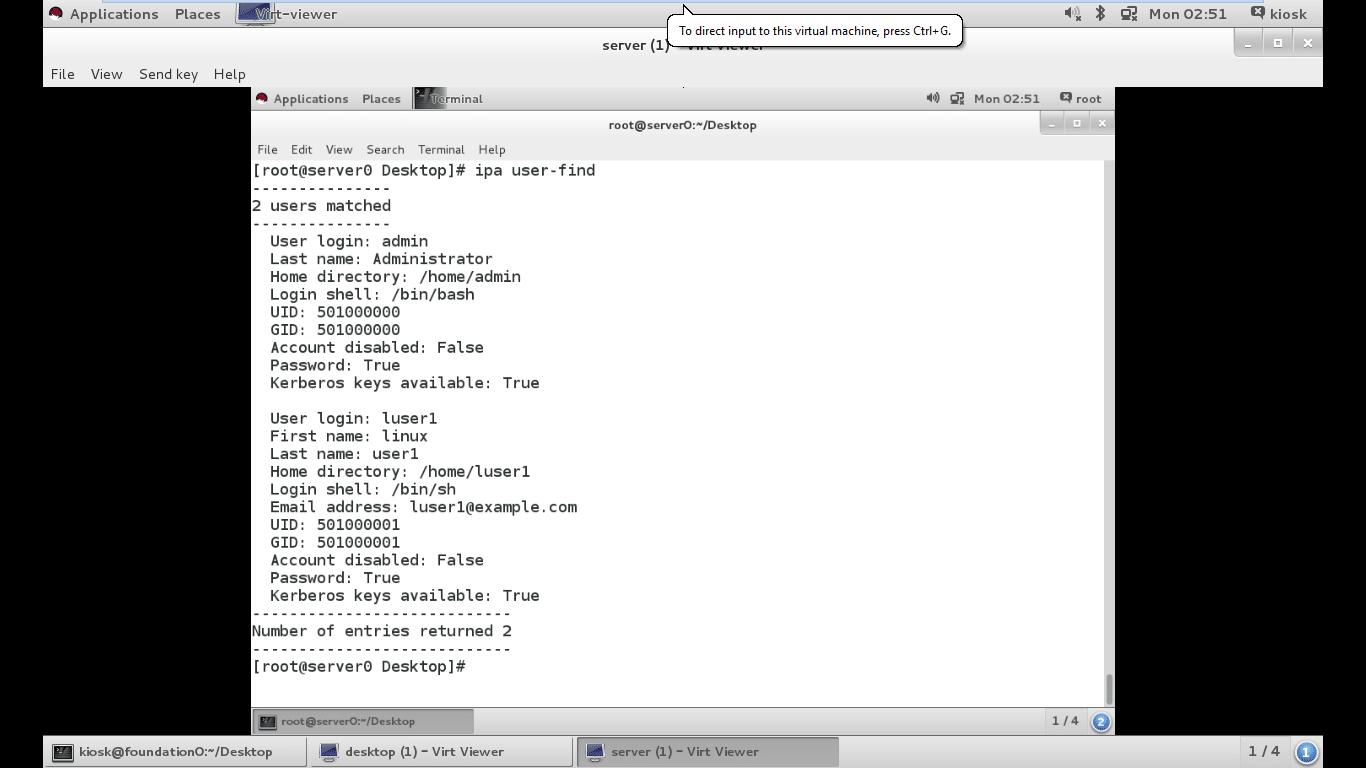Open the guest Places menu
Image resolution: width=1366 pixels, height=768 pixels.
pos(381,99)
